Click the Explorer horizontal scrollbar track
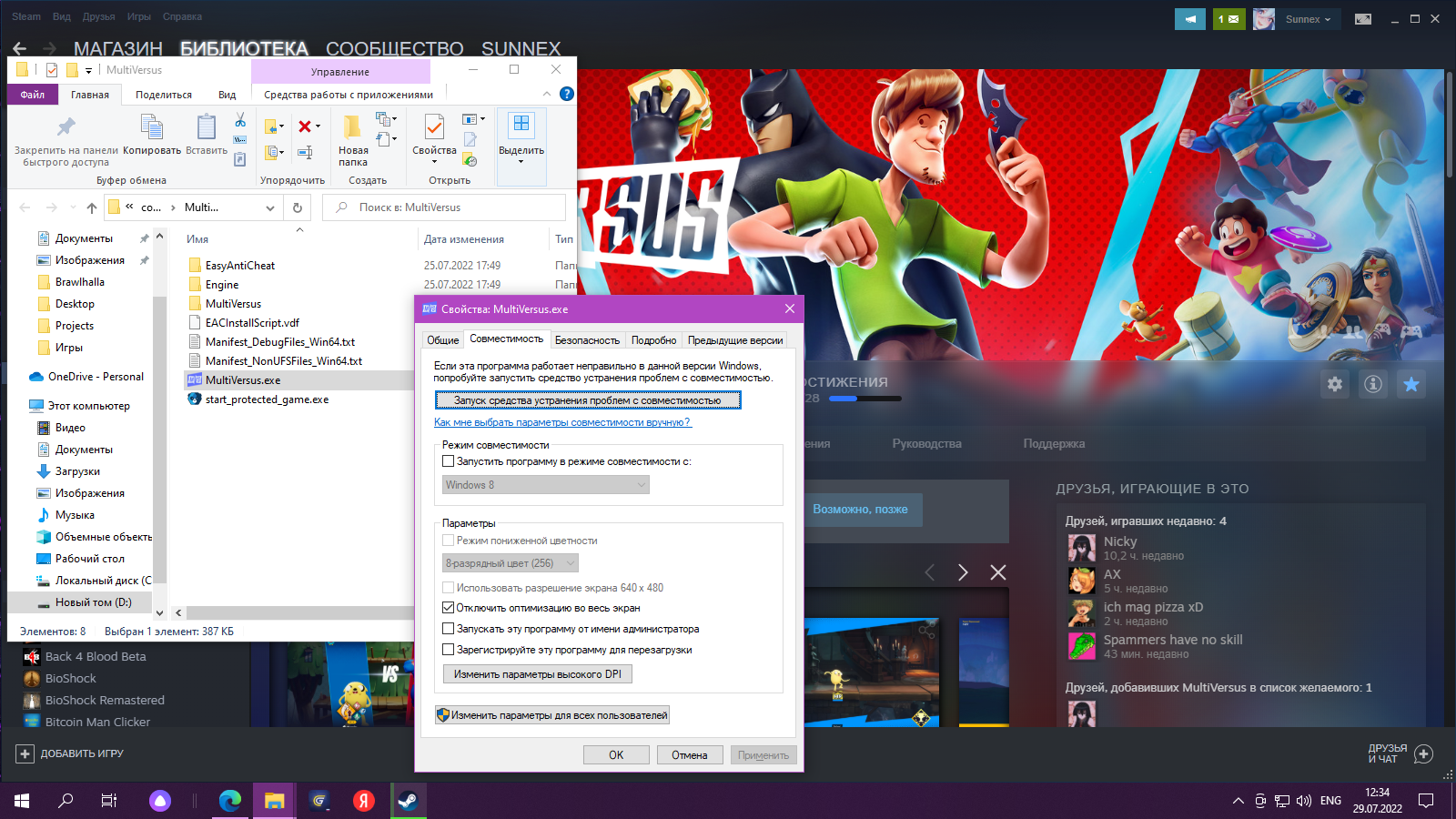 (299, 613)
